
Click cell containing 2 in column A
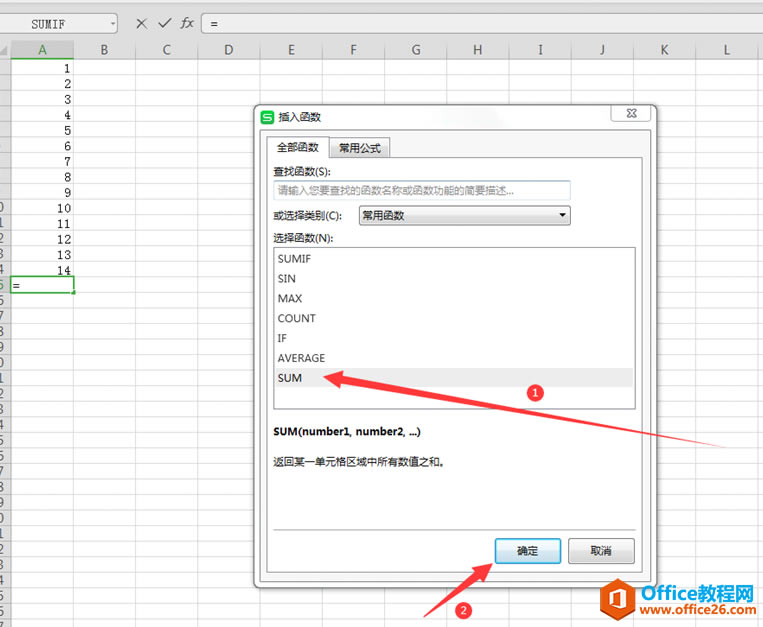pos(42,83)
